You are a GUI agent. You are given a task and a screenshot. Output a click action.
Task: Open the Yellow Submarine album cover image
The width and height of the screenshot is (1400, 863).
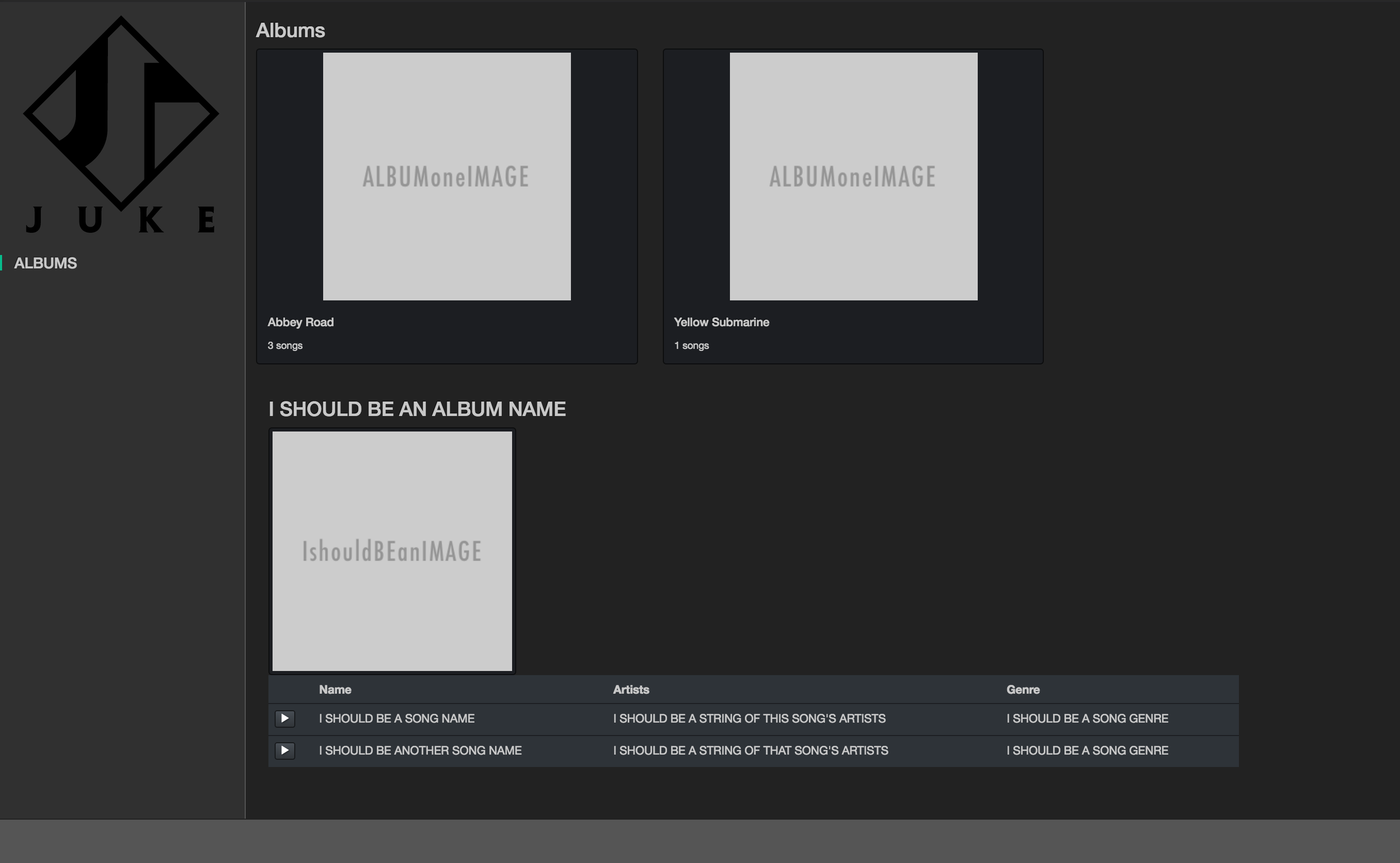tap(853, 177)
